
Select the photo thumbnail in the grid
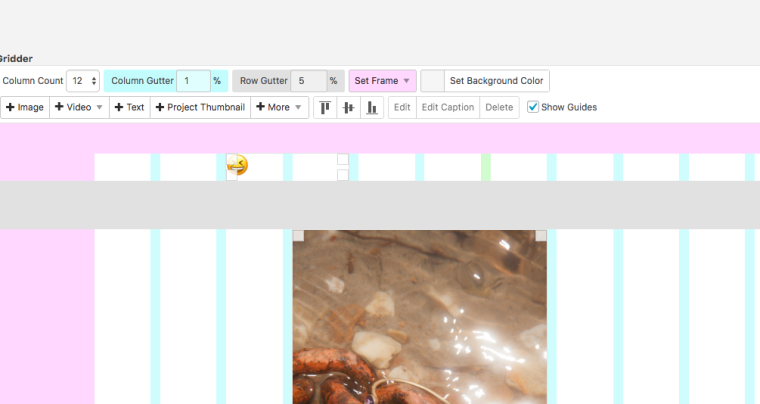tap(420, 320)
